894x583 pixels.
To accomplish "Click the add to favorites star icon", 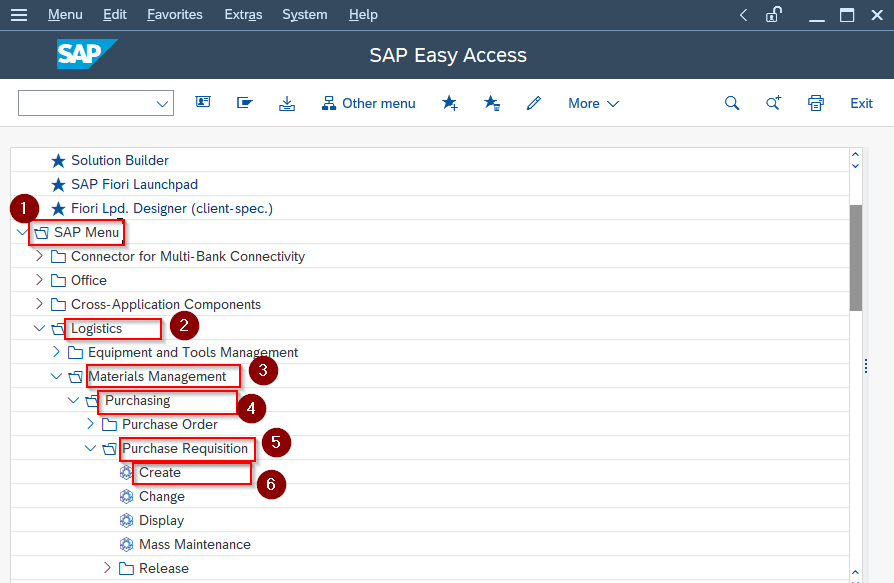I will pos(450,103).
